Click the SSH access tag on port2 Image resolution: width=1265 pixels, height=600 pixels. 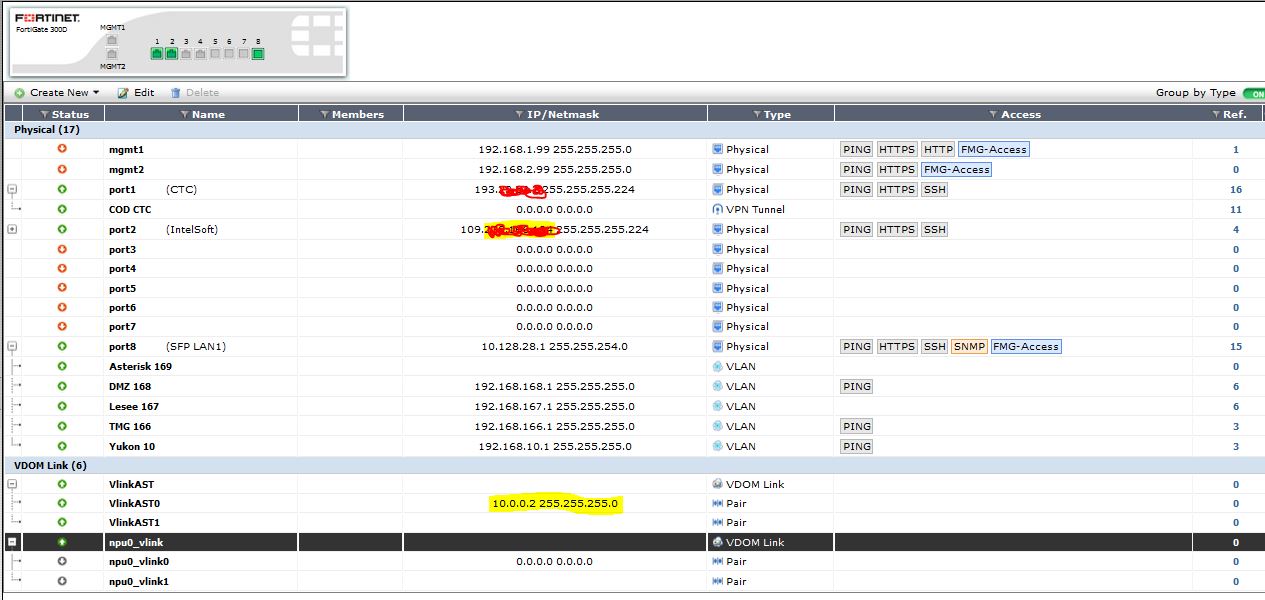pos(934,229)
